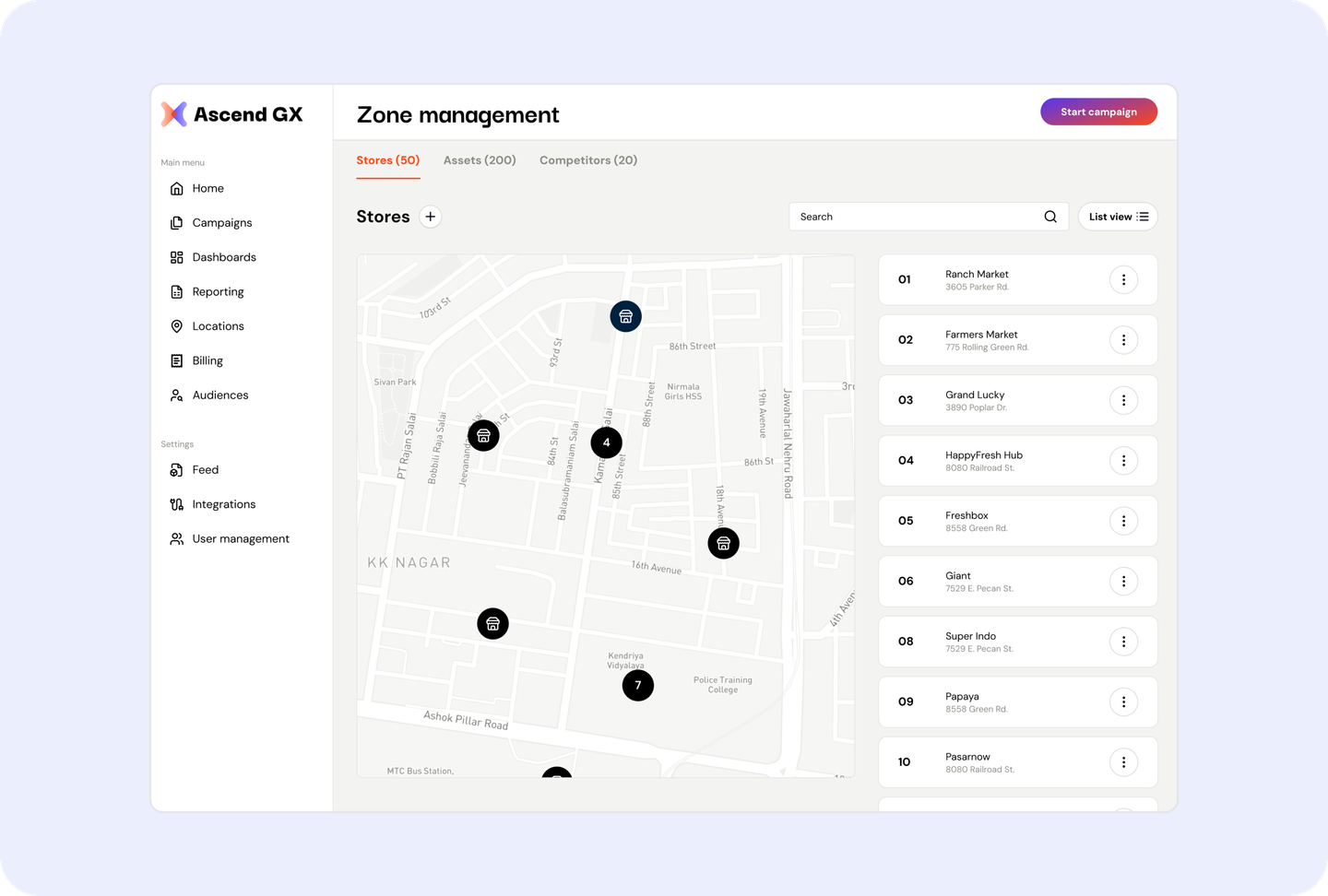Open options menu for Super Indo
Image resolution: width=1328 pixels, height=896 pixels.
pos(1123,642)
